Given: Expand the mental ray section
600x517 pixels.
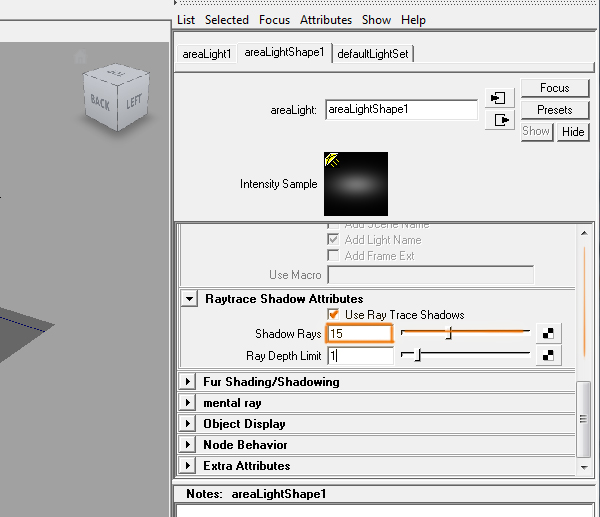Looking at the screenshot, I should 188,403.
